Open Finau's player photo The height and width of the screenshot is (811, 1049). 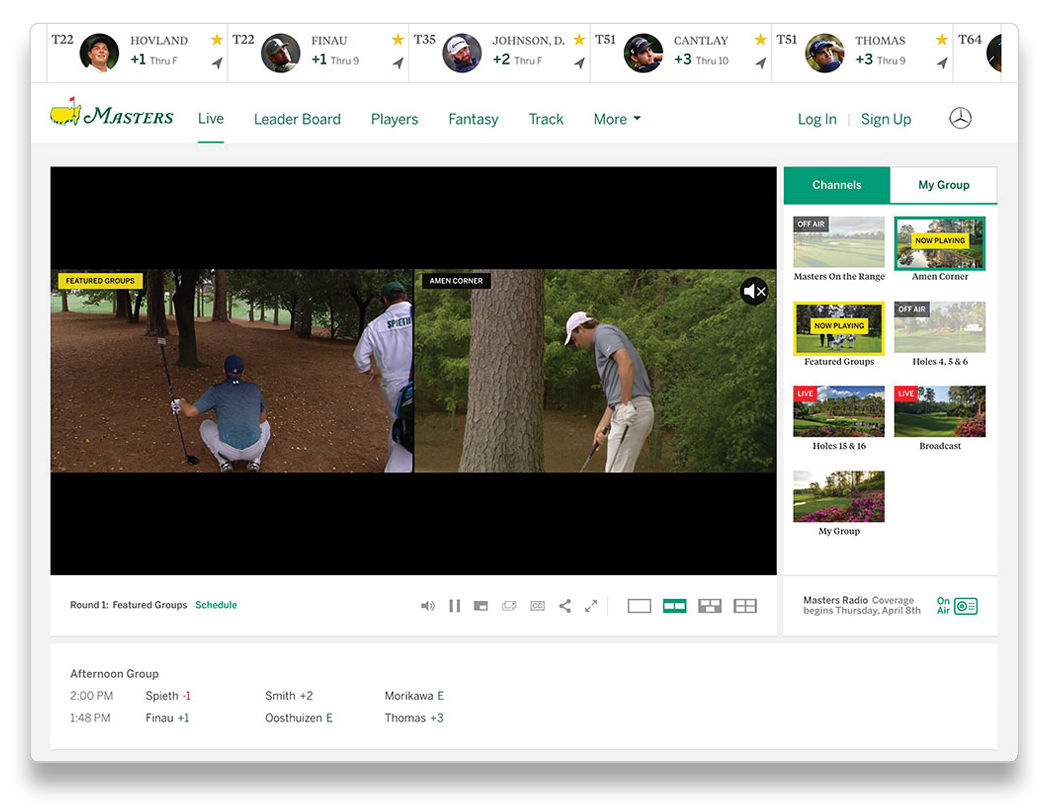coord(280,53)
